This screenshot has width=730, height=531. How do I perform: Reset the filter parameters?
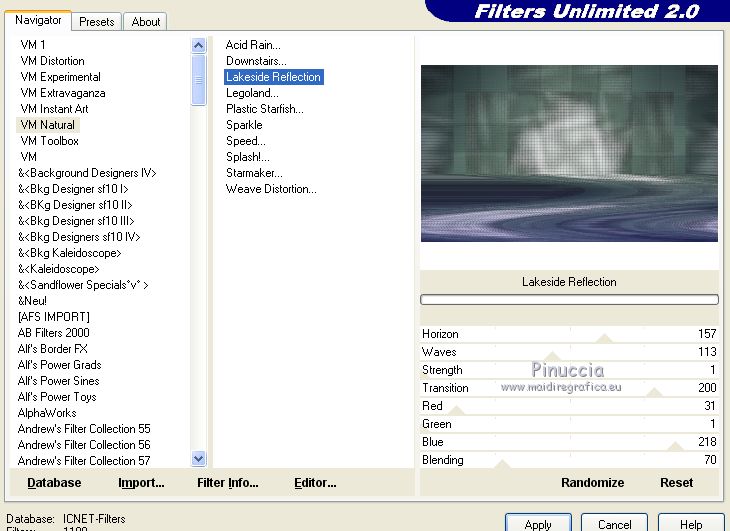coord(676,483)
